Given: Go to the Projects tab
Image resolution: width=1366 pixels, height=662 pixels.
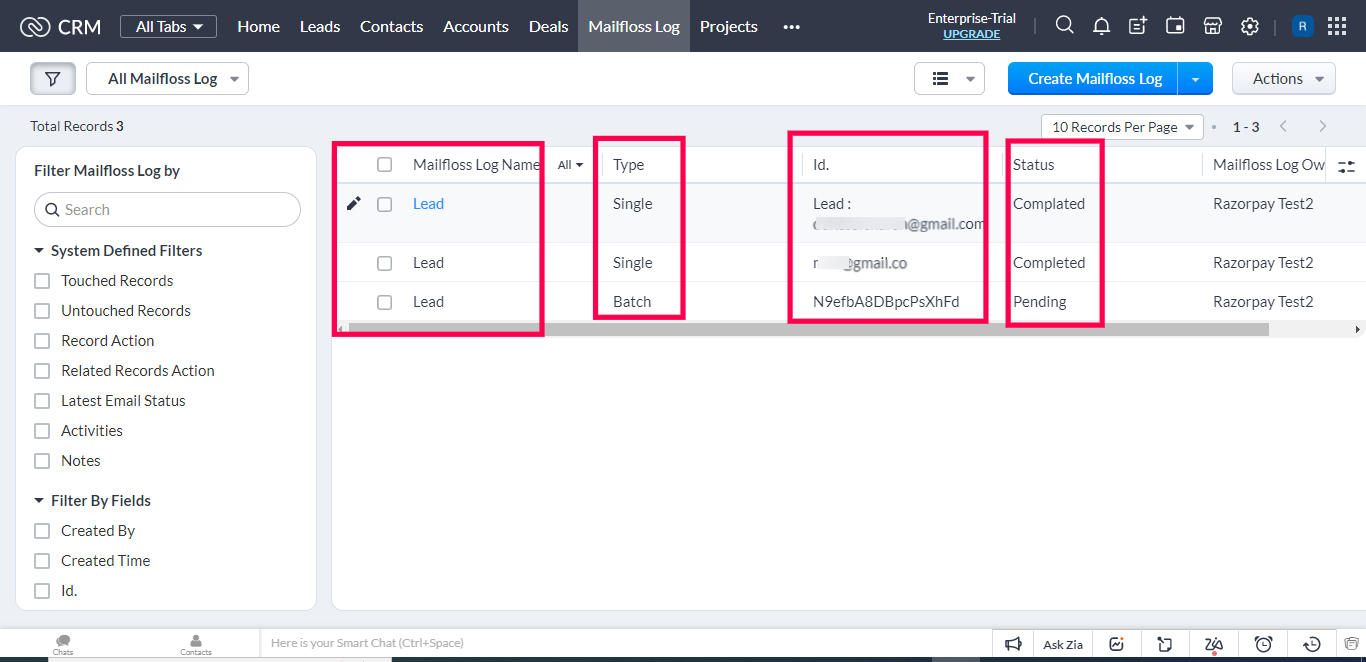Looking at the screenshot, I should pyautogui.click(x=728, y=26).
